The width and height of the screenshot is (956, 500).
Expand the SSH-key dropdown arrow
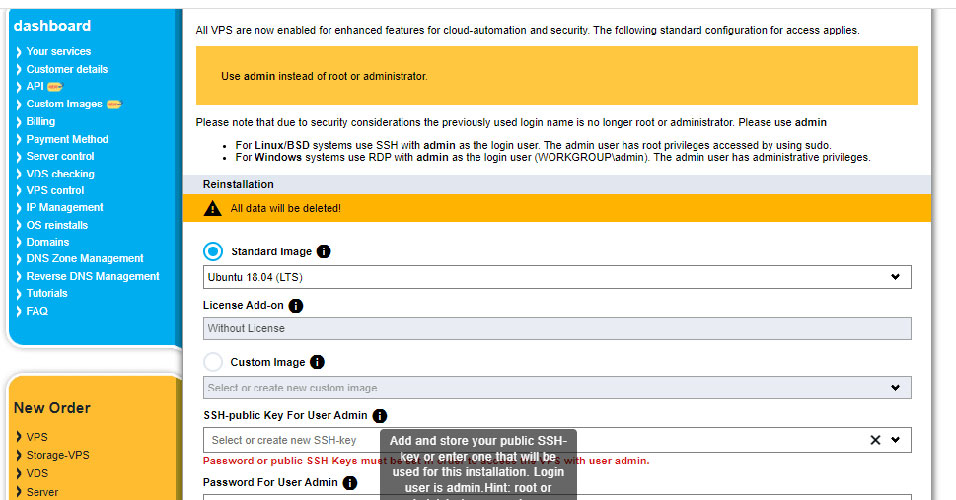895,440
